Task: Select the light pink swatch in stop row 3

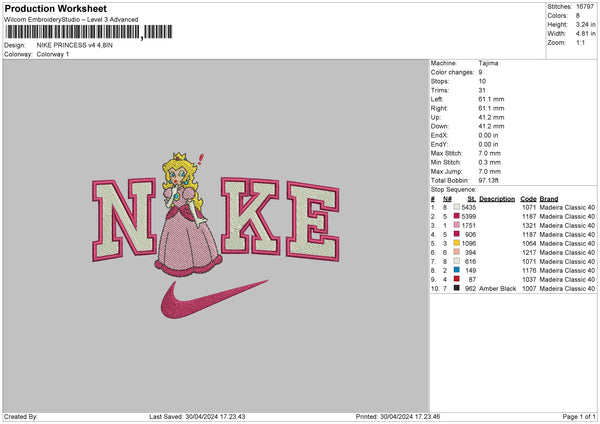Action: tap(457, 225)
